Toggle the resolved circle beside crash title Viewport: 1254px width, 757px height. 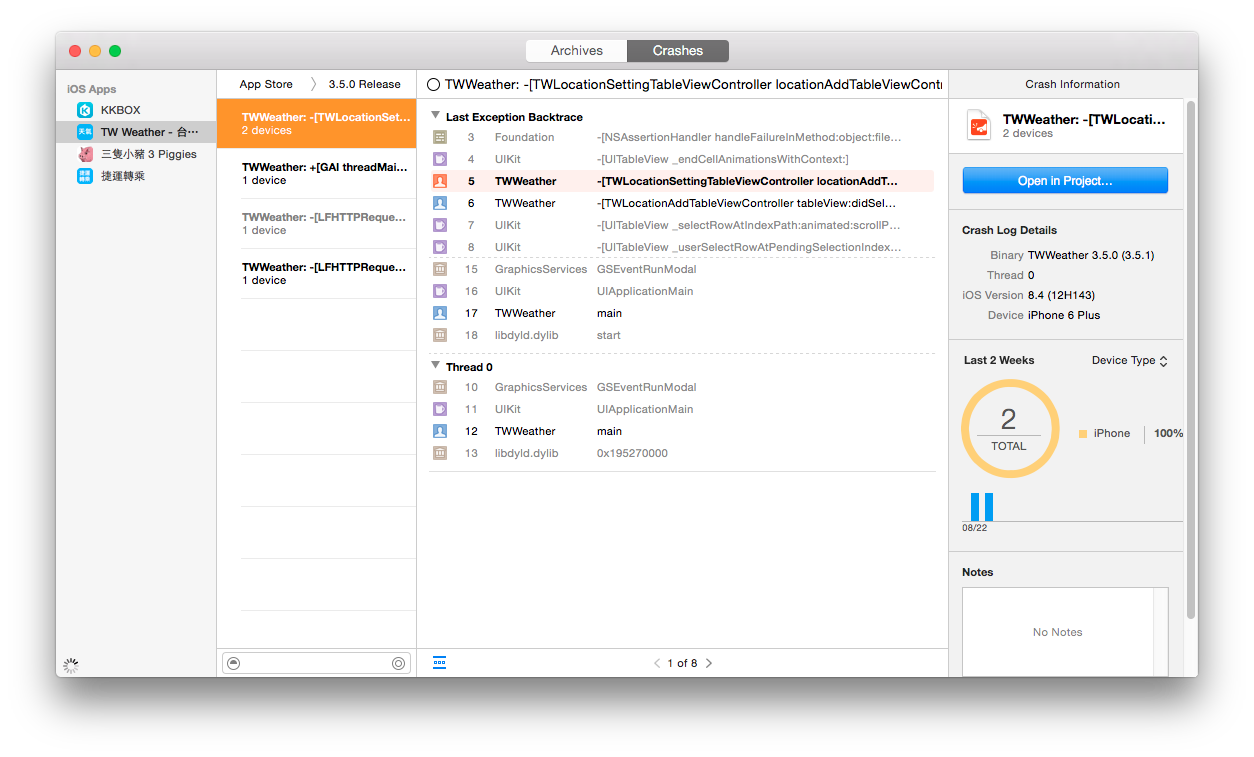pos(434,85)
